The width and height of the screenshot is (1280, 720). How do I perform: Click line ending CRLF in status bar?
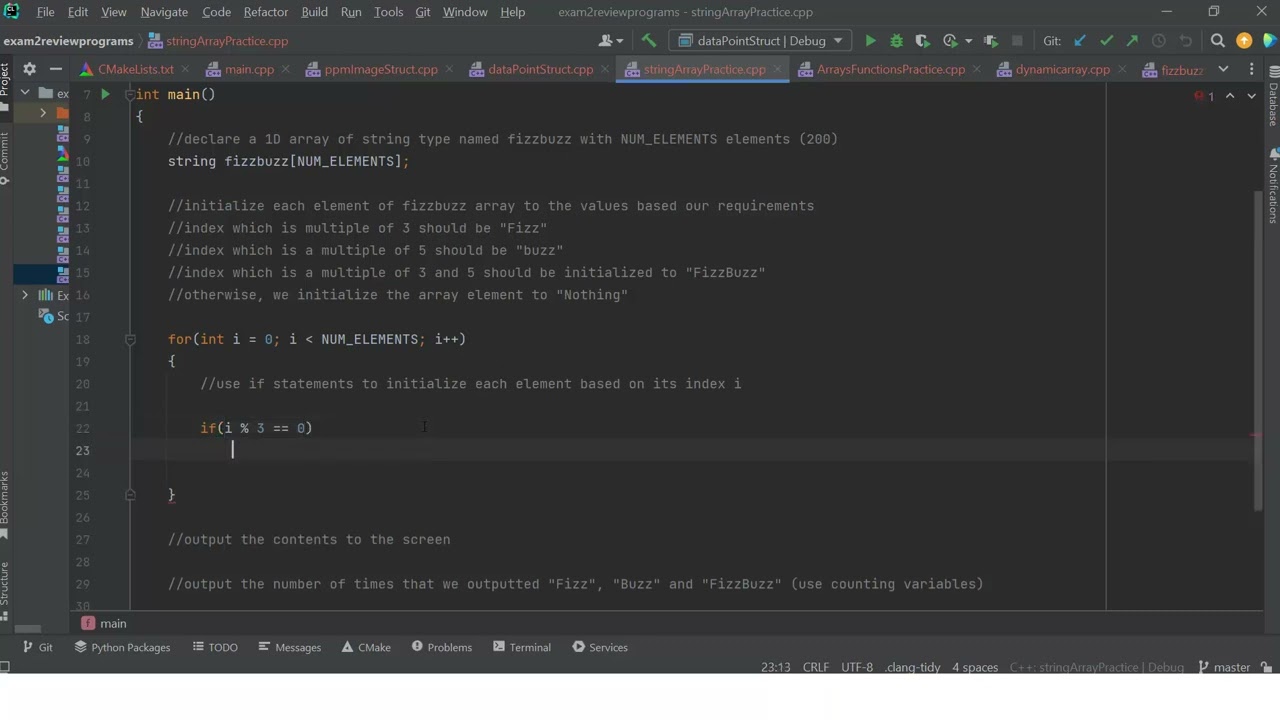(815, 667)
